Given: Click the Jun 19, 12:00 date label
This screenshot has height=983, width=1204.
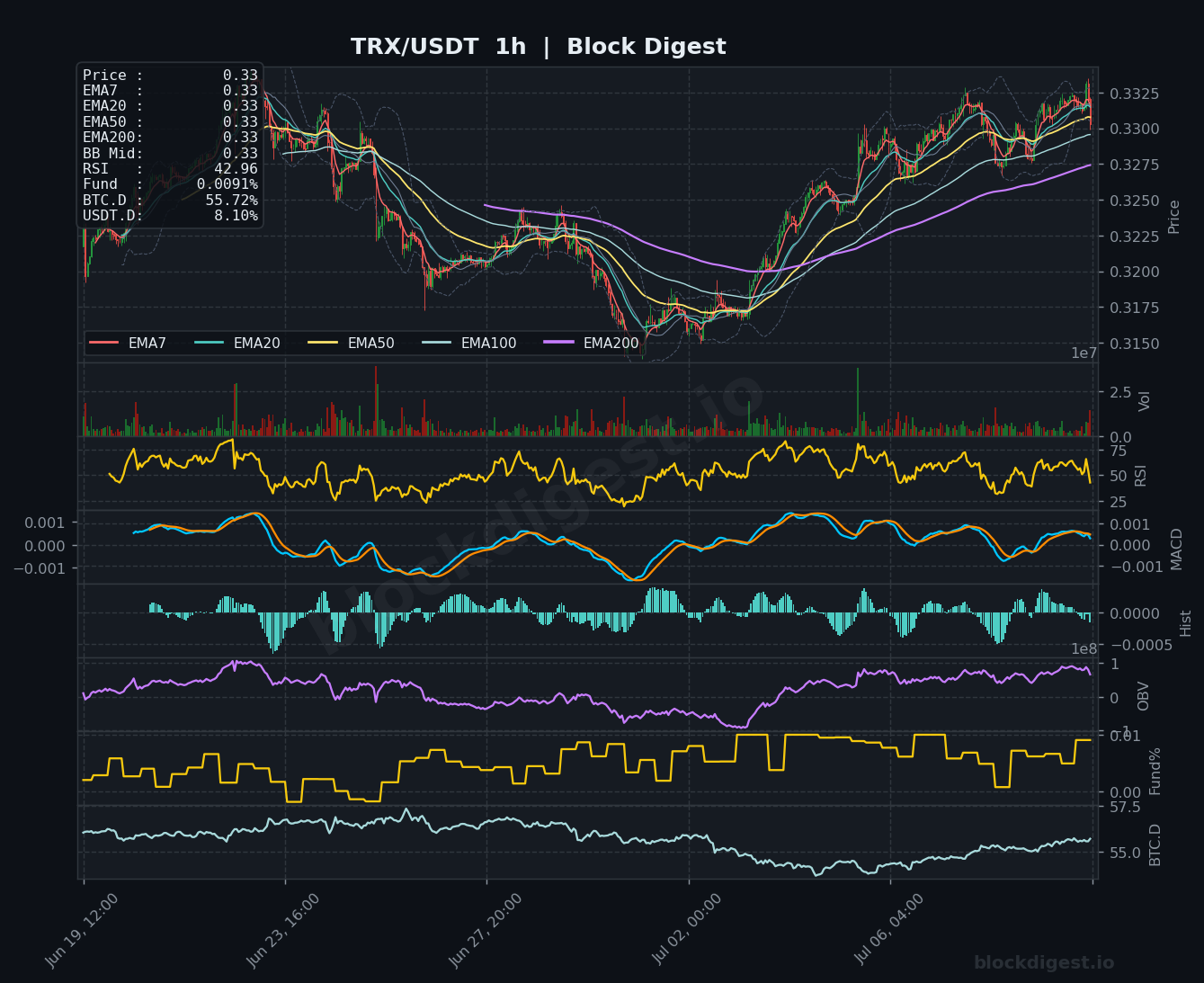Looking at the screenshot, I should click(82, 930).
